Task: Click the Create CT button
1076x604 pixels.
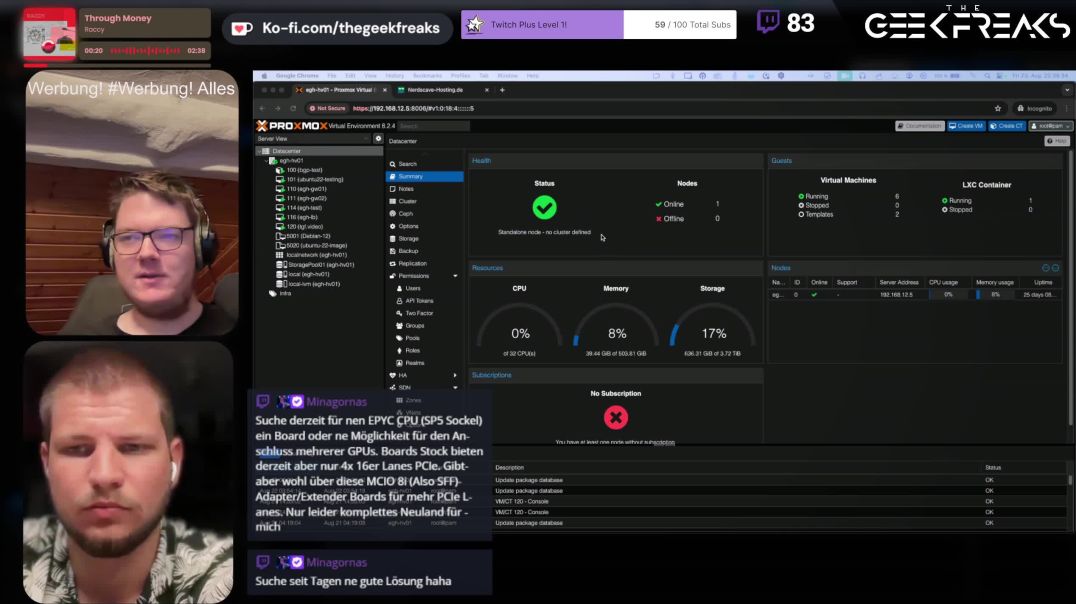Action: [x=1007, y=126]
